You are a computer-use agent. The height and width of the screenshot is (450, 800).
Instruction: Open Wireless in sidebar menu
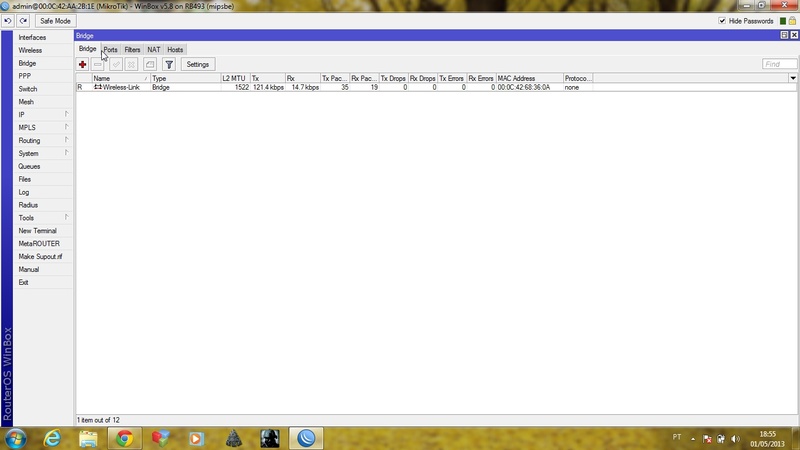43,51
